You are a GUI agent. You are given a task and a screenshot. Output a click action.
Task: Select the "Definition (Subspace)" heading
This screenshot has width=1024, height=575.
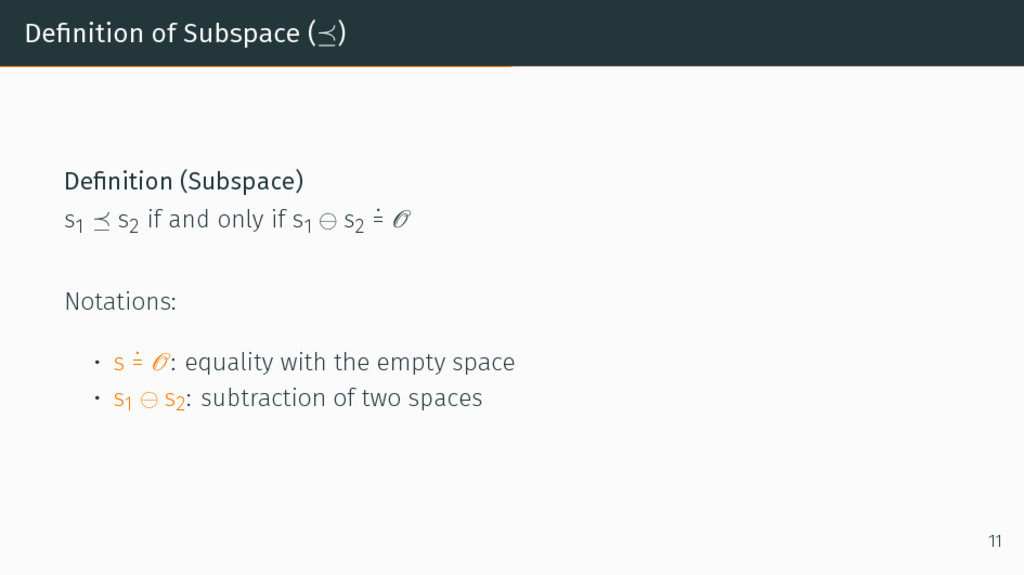(184, 182)
